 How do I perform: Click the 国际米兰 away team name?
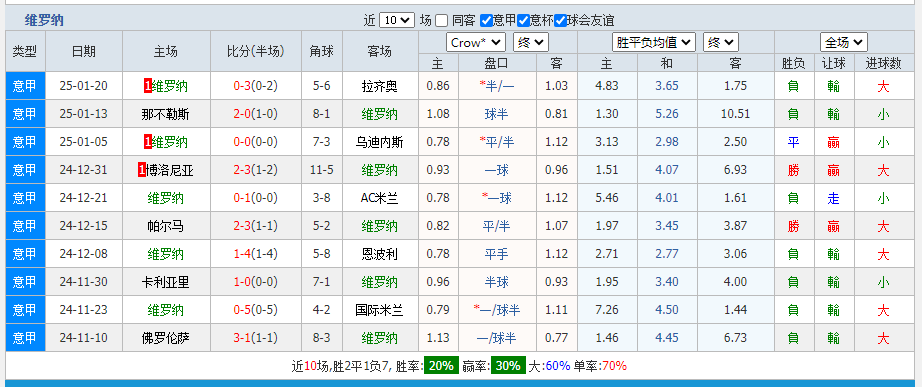click(x=380, y=310)
